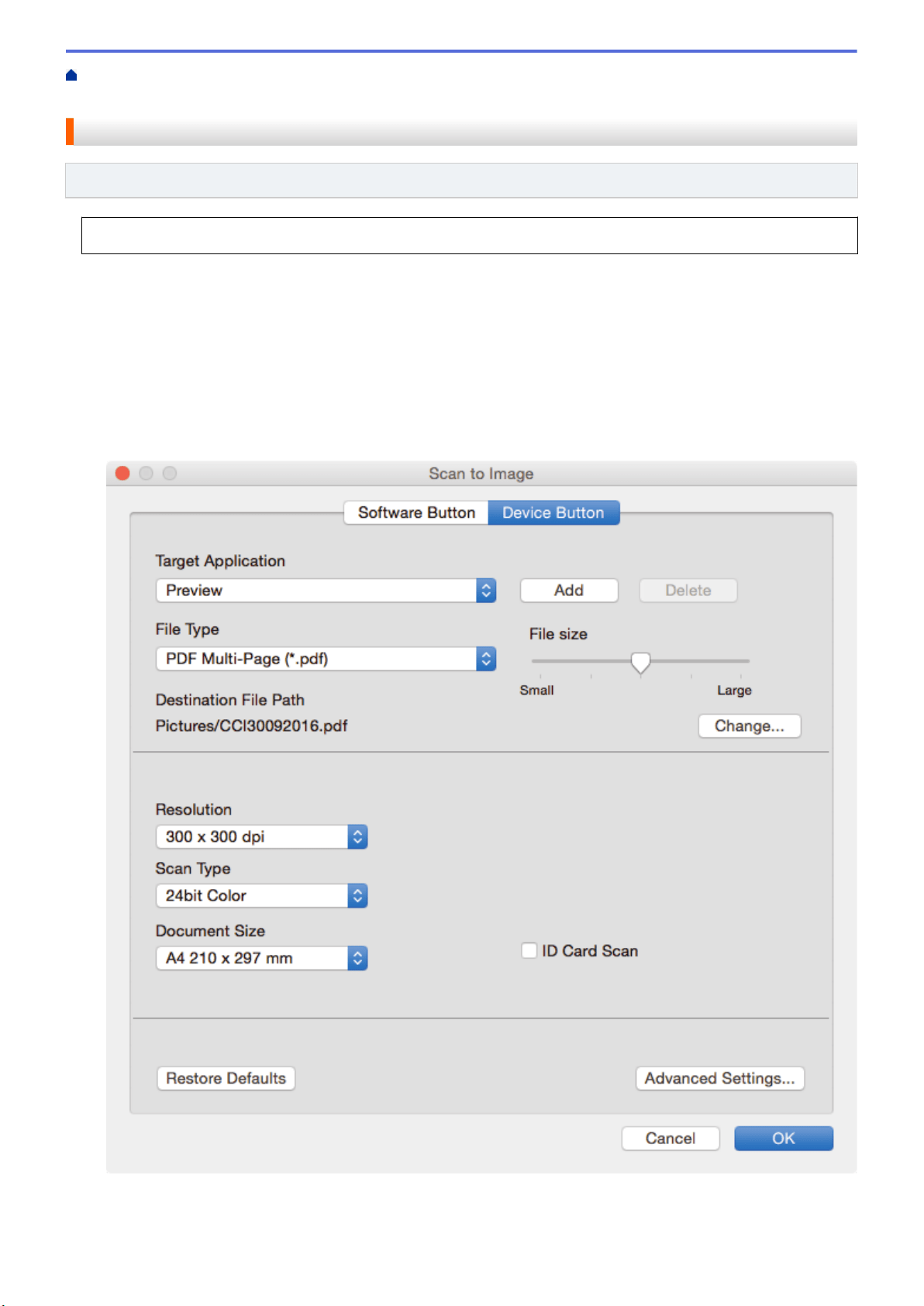Click the Pictures/CCI30092016.pdf path text
This screenshot has width=924, height=1306.
pyautogui.click(x=251, y=726)
